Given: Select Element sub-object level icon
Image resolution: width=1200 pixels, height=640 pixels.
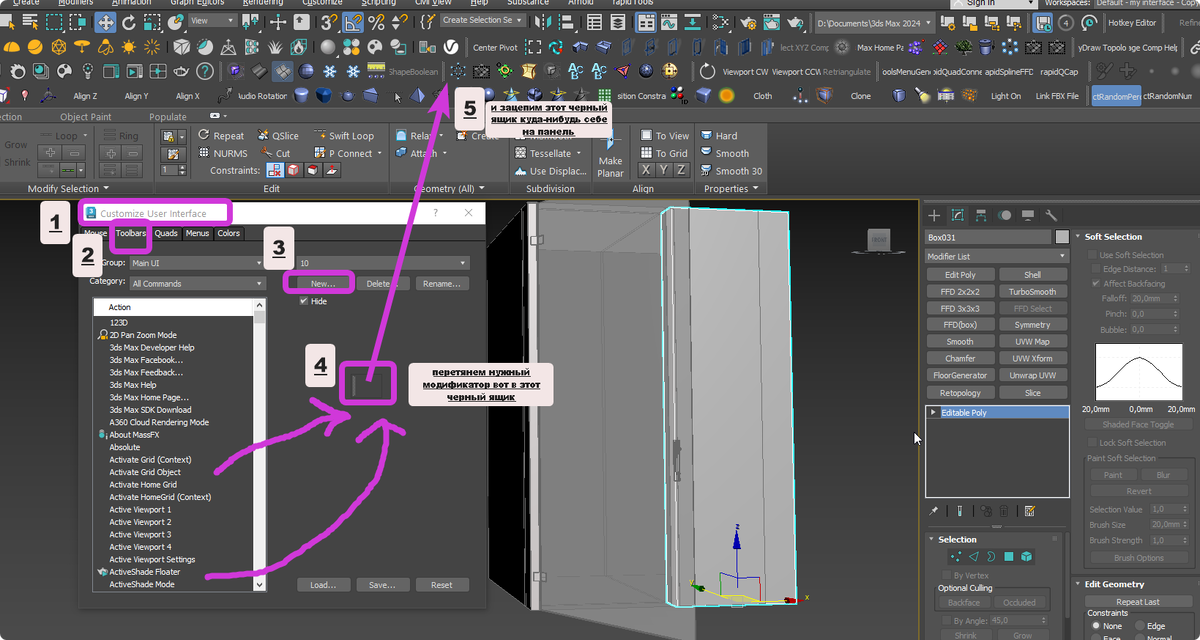Looking at the screenshot, I should tap(1026, 556).
